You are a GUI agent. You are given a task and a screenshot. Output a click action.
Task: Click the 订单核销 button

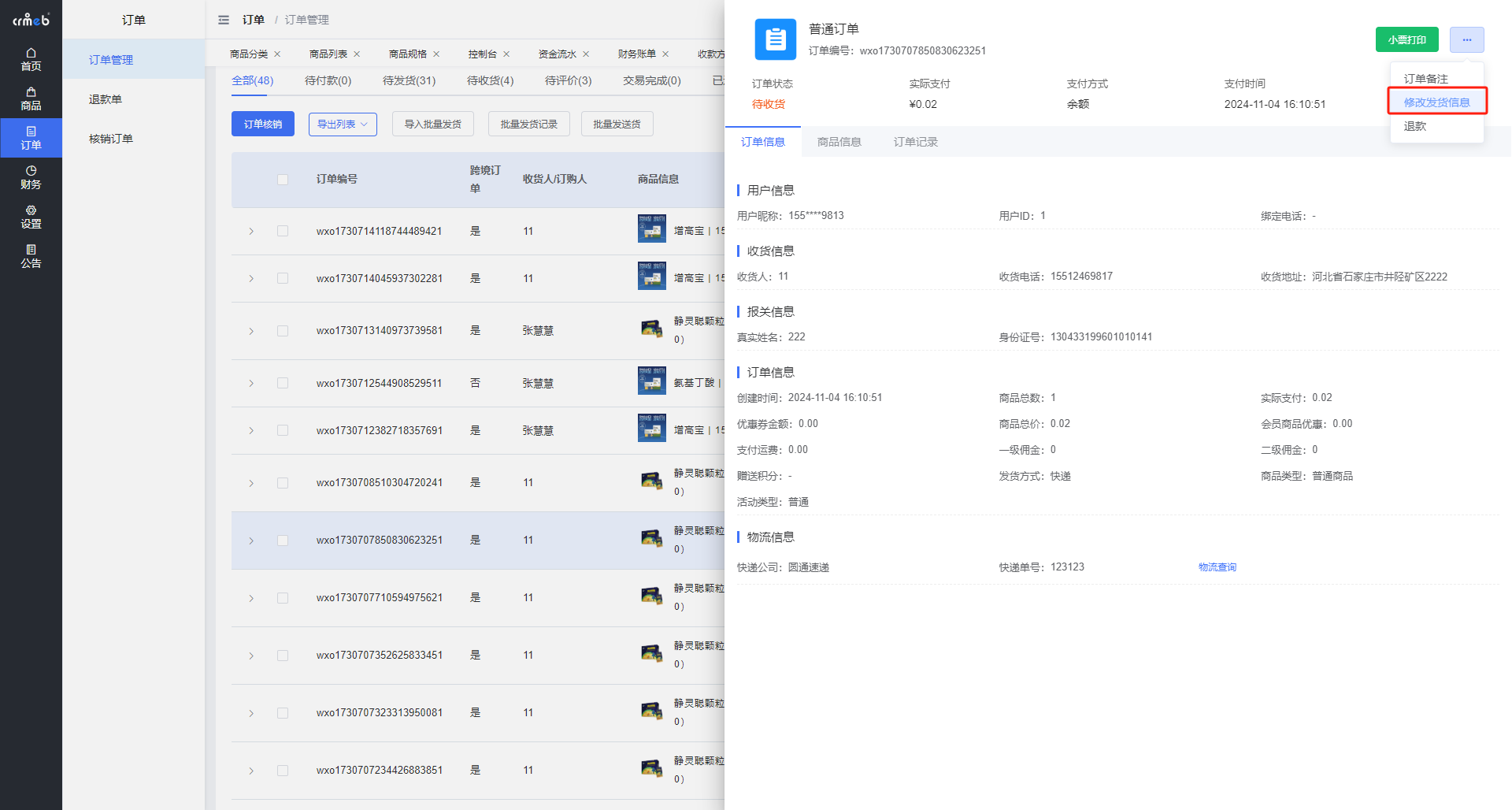tap(262, 124)
